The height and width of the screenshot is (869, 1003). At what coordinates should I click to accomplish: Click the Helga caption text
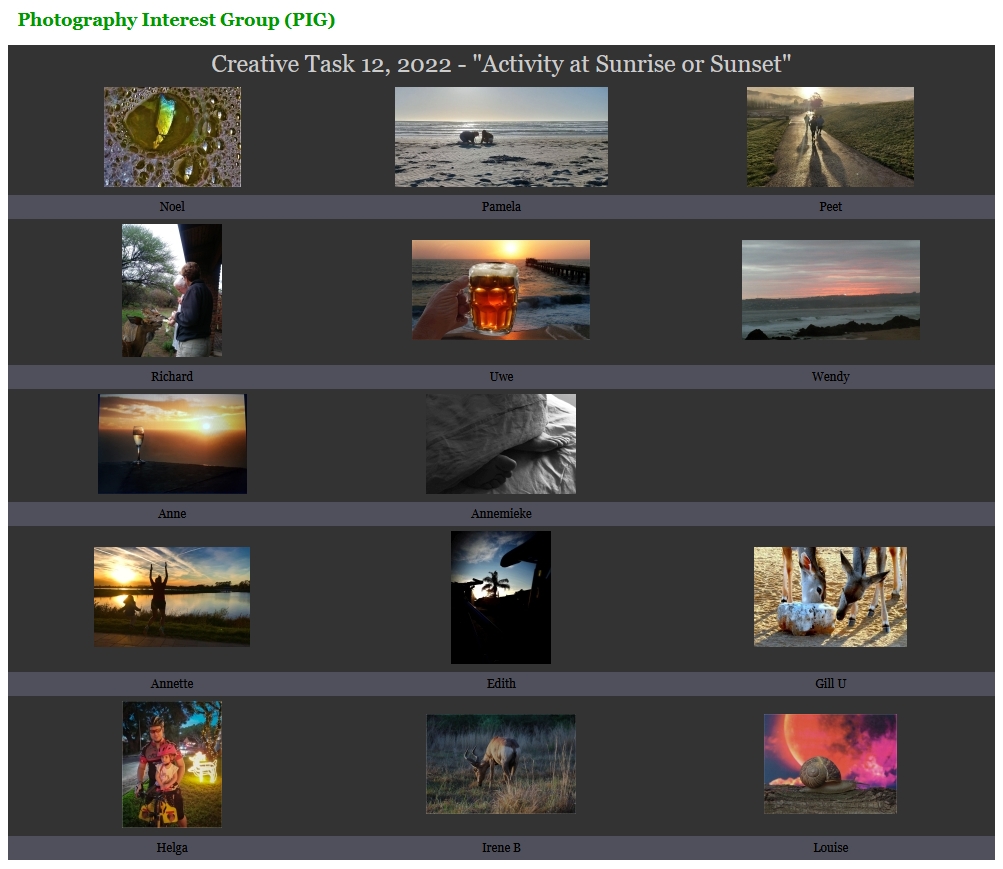point(172,847)
